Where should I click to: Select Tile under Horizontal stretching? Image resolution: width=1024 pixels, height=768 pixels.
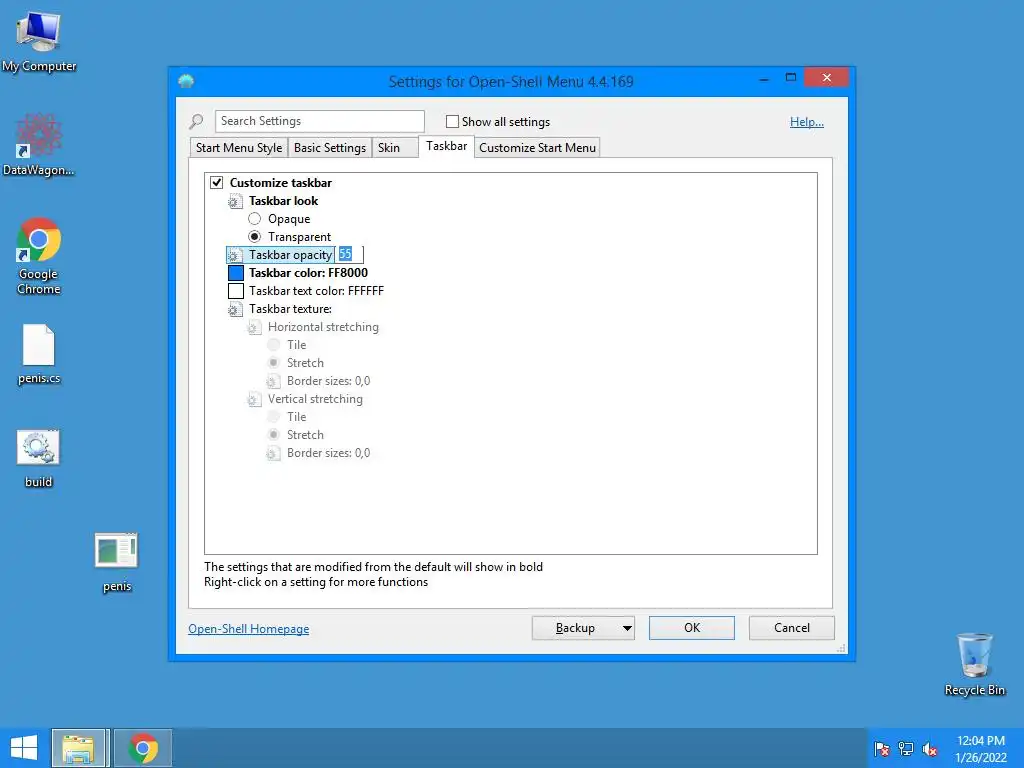pos(274,345)
